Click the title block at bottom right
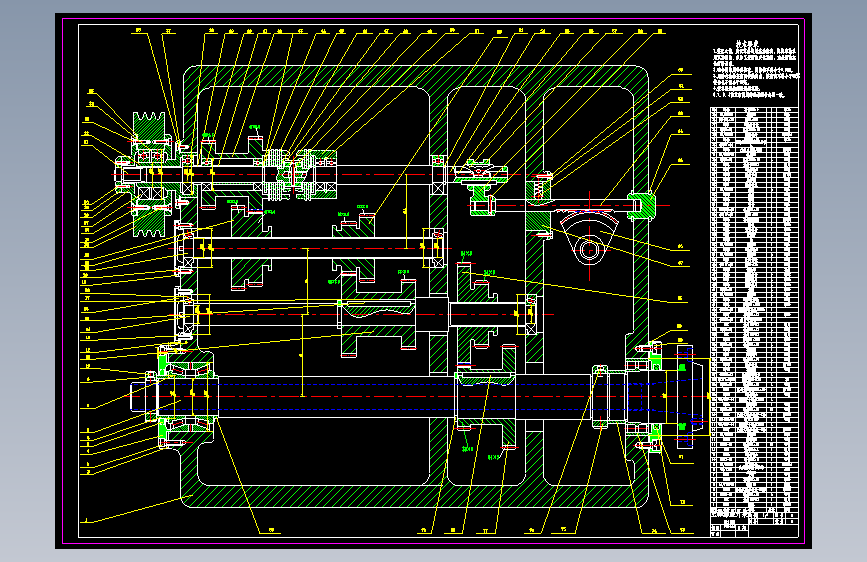Viewport: 867px width, 562px height. pos(754,523)
